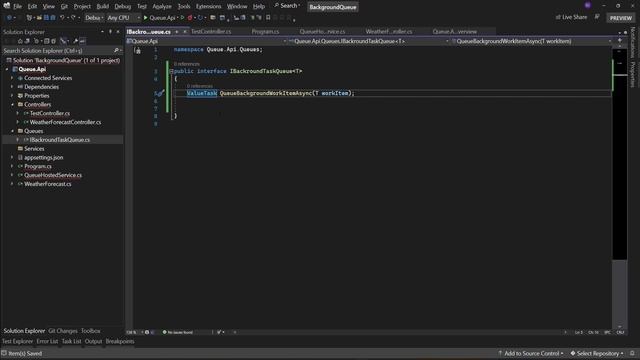This screenshot has height=360, width=640.
Task: Collapse the Queues folder node
Action: [12, 131]
